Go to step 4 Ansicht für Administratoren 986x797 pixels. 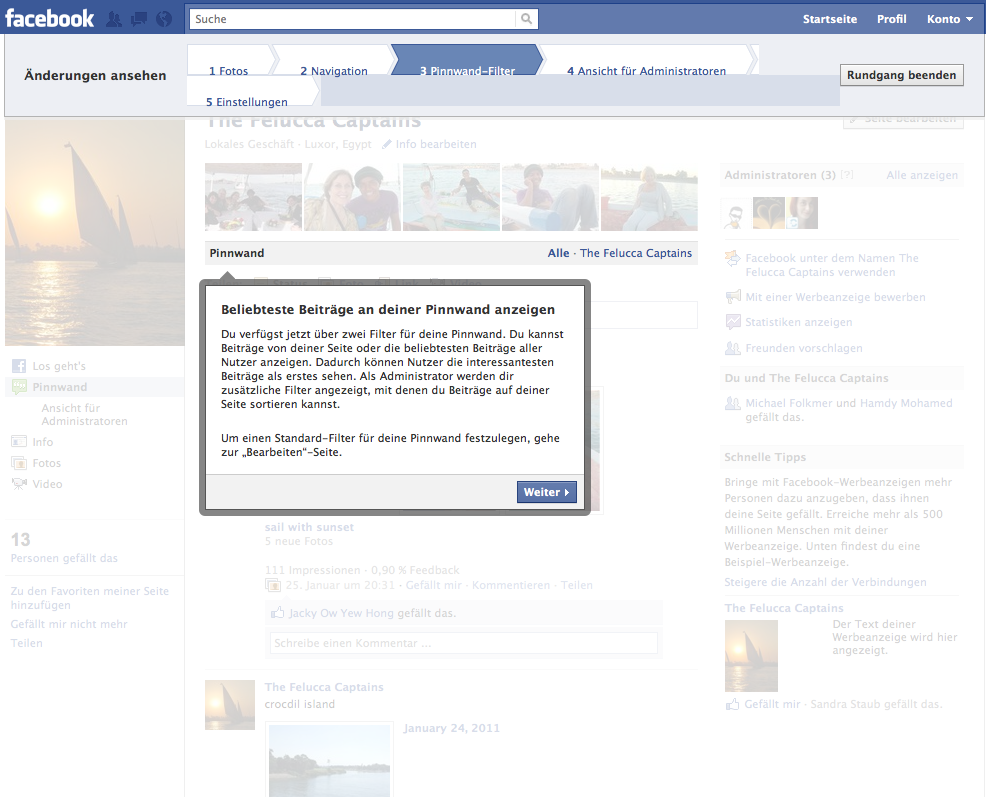click(646, 71)
